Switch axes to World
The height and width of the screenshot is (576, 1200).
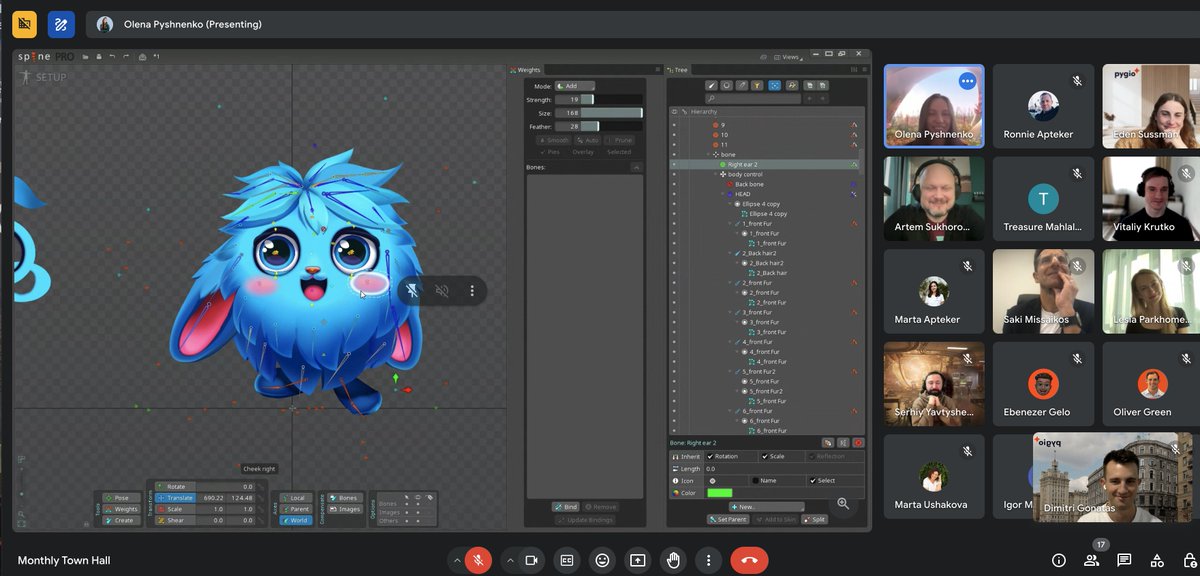point(297,520)
